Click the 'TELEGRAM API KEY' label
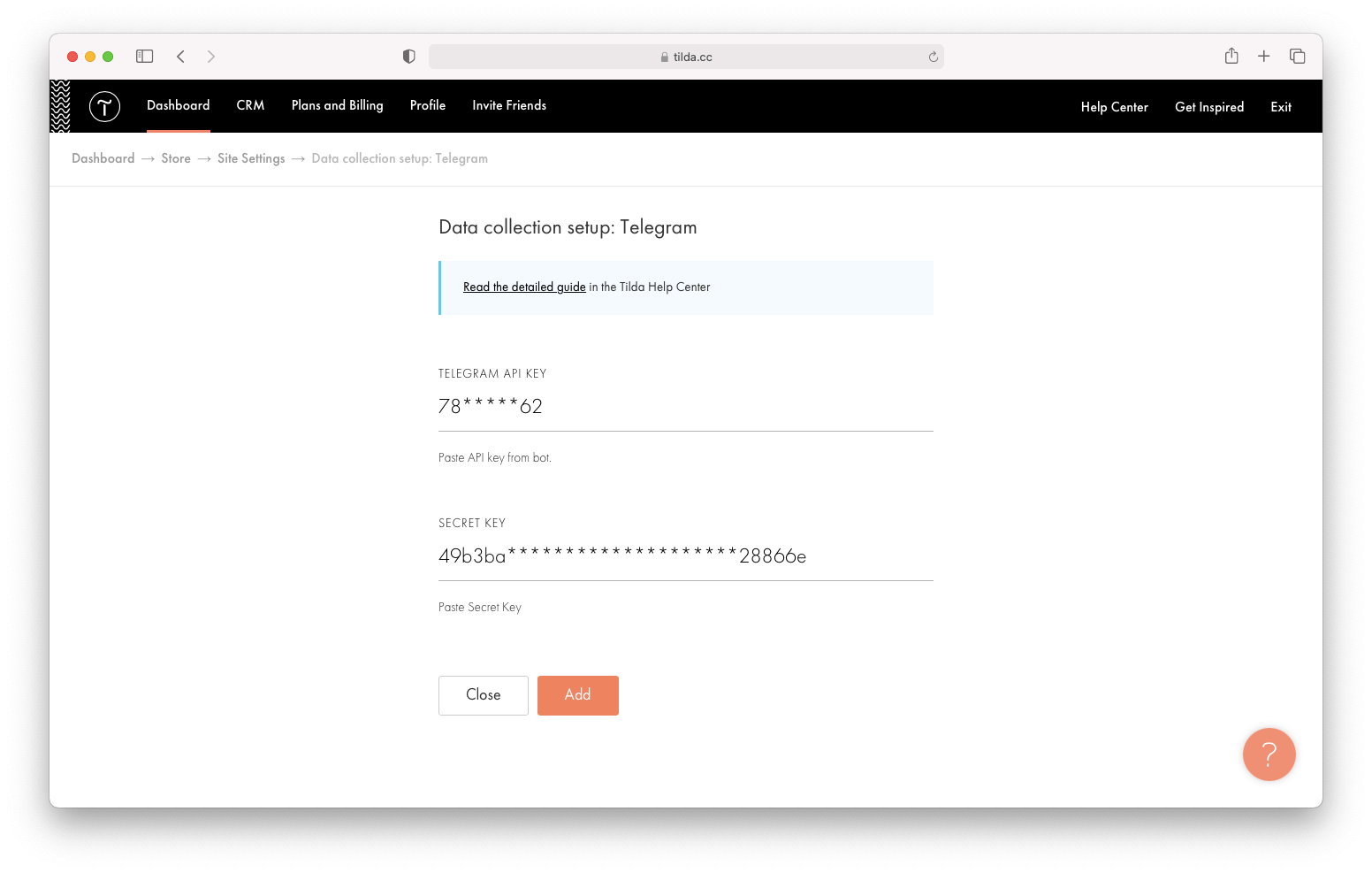 492,373
